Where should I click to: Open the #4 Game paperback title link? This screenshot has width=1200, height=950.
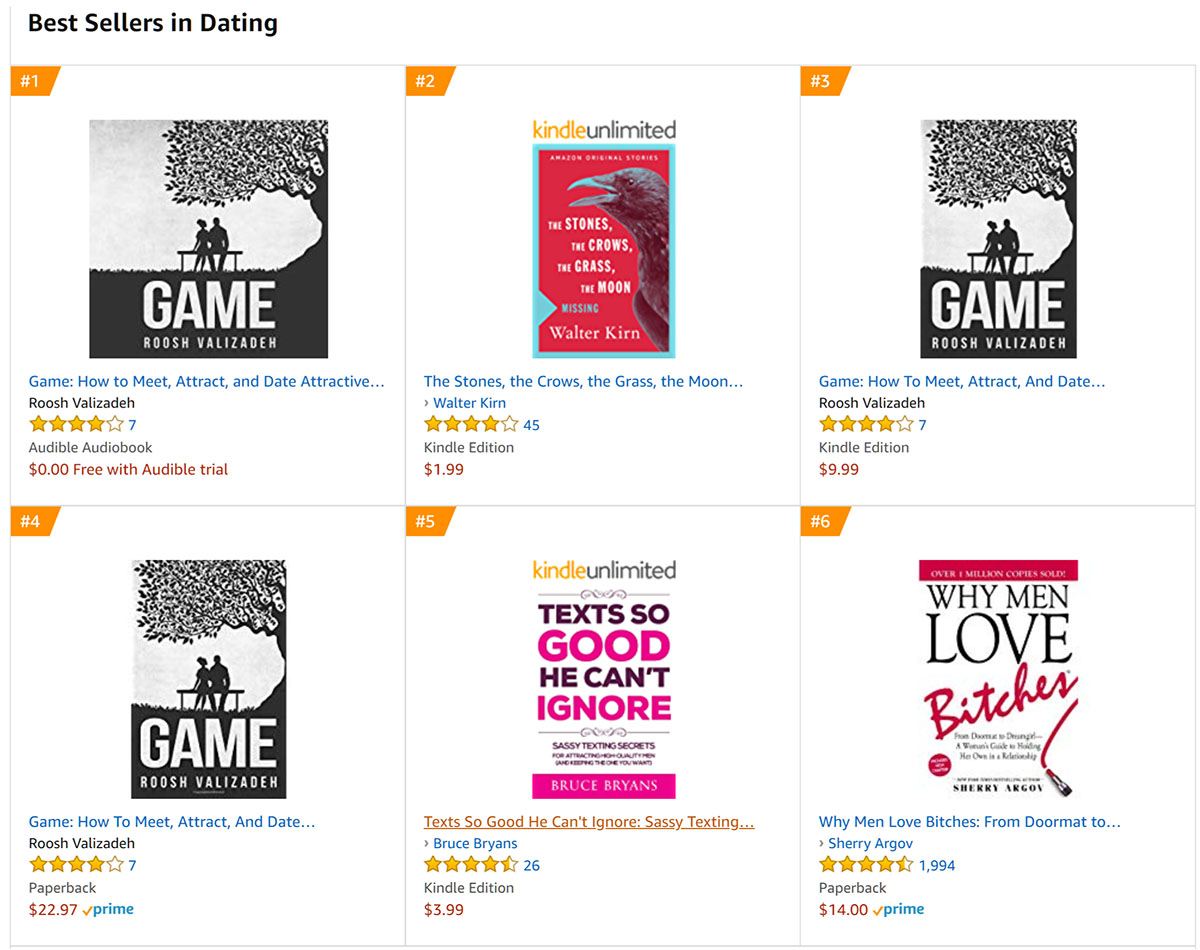coord(171,821)
